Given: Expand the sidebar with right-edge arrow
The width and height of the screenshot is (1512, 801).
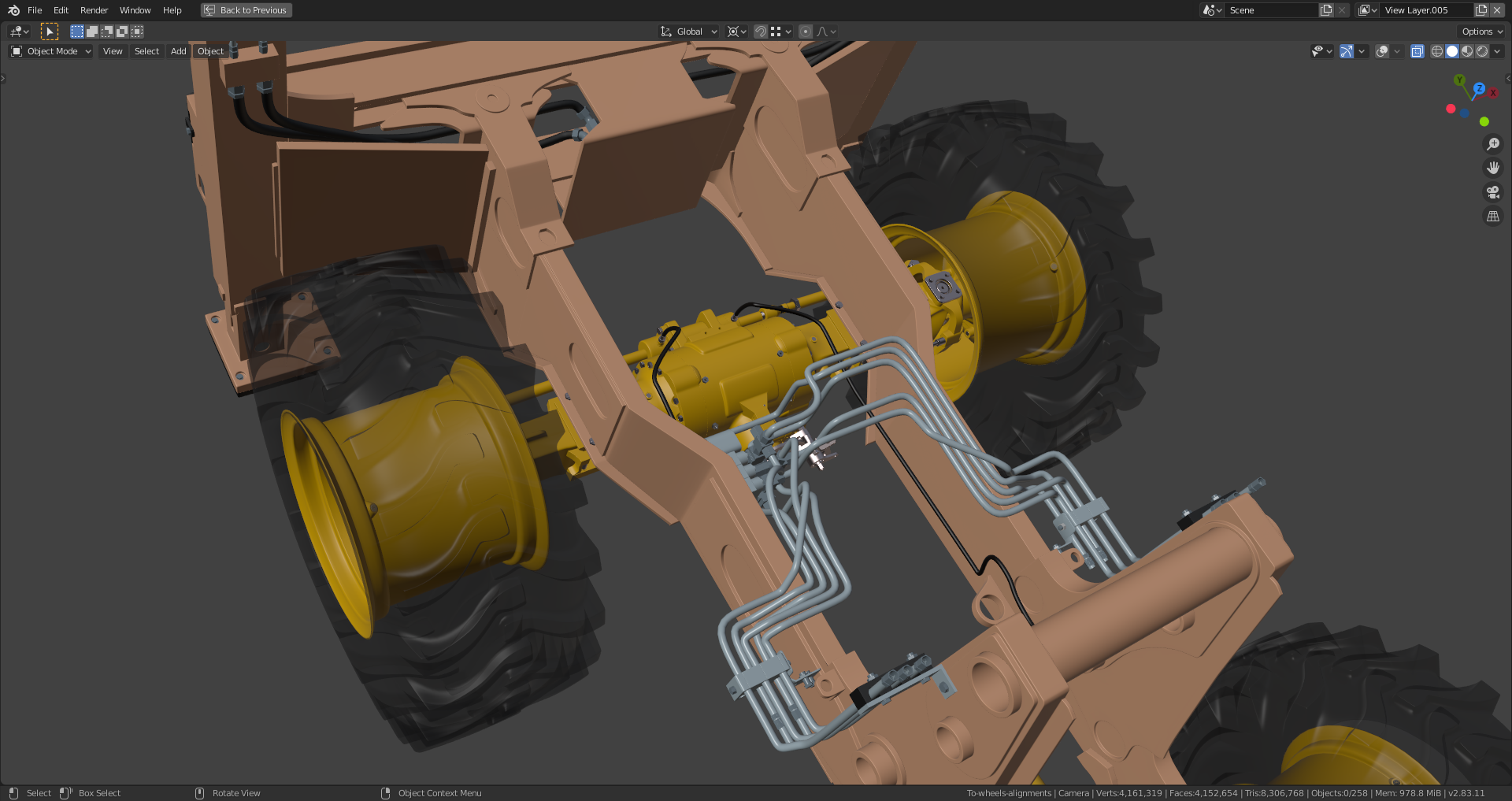Looking at the screenshot, I should point(1508,78).
